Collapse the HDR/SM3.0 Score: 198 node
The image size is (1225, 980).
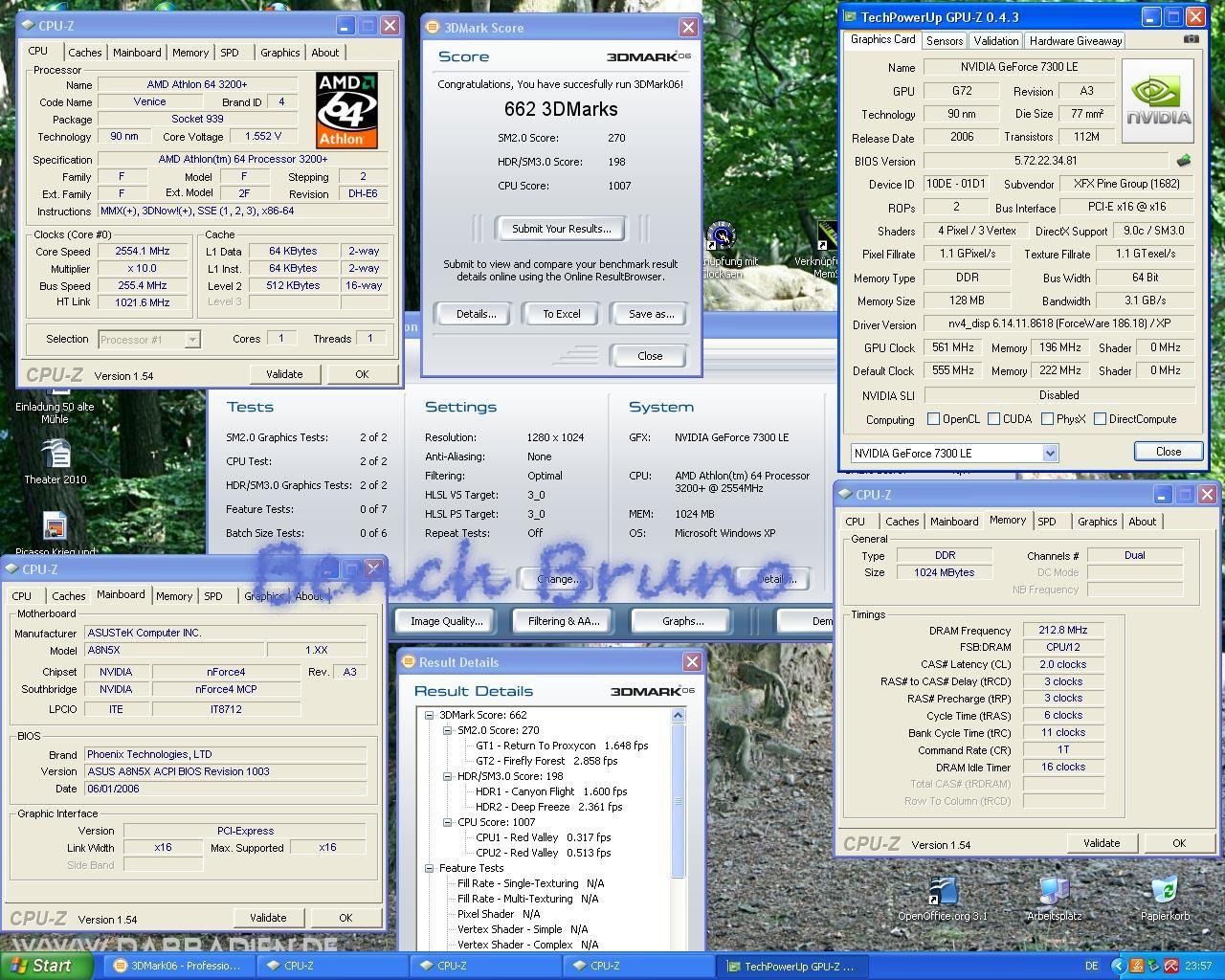tap(447, 776)
